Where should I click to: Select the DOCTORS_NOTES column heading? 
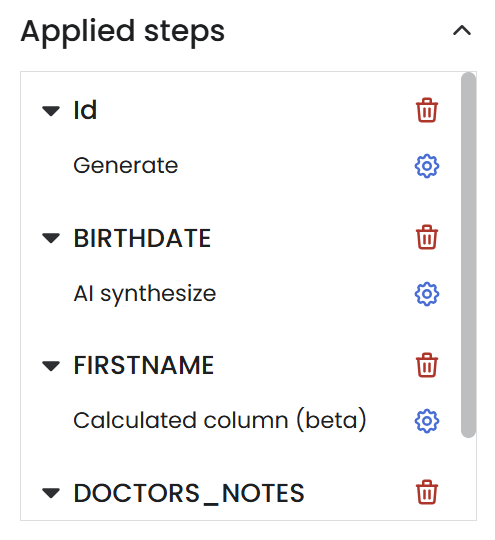(x=189, y=493)
